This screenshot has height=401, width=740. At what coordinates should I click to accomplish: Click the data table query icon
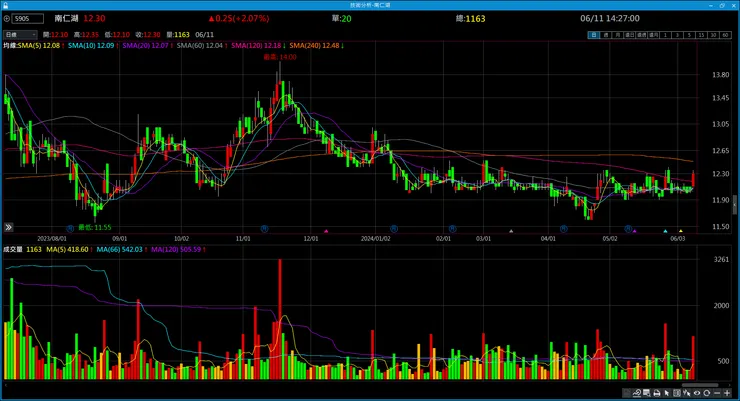pos(647,393)
